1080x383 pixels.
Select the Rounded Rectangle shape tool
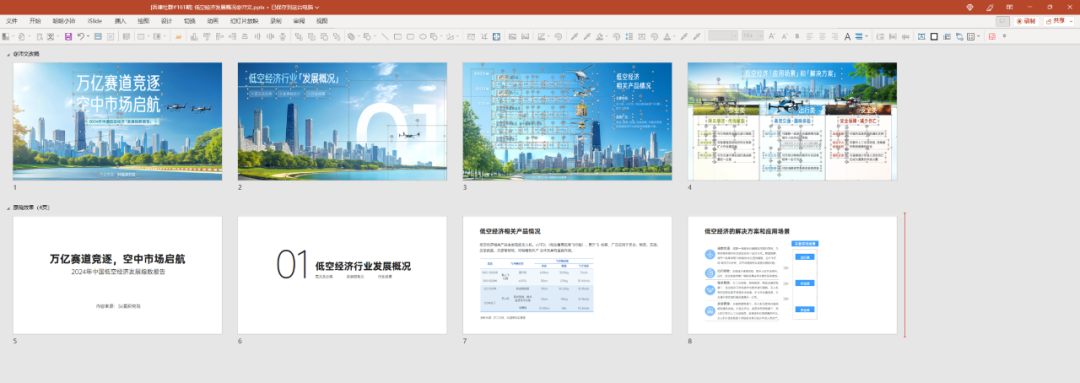(410, 37)
